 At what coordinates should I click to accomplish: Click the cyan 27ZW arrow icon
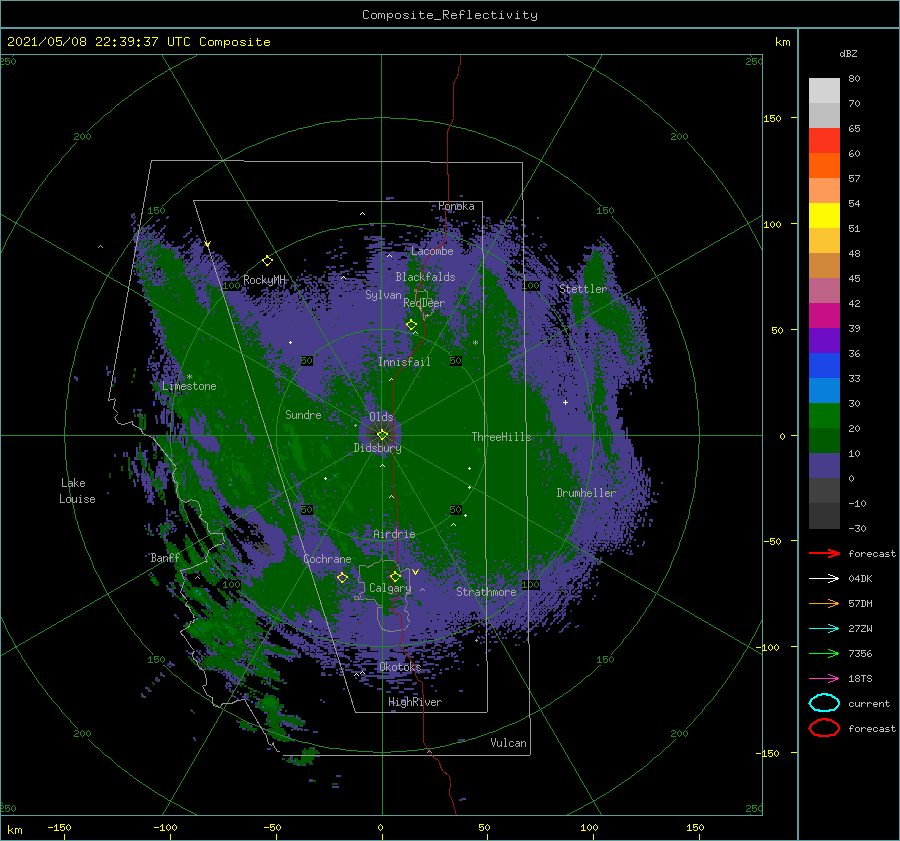click(x=824, y=629)
